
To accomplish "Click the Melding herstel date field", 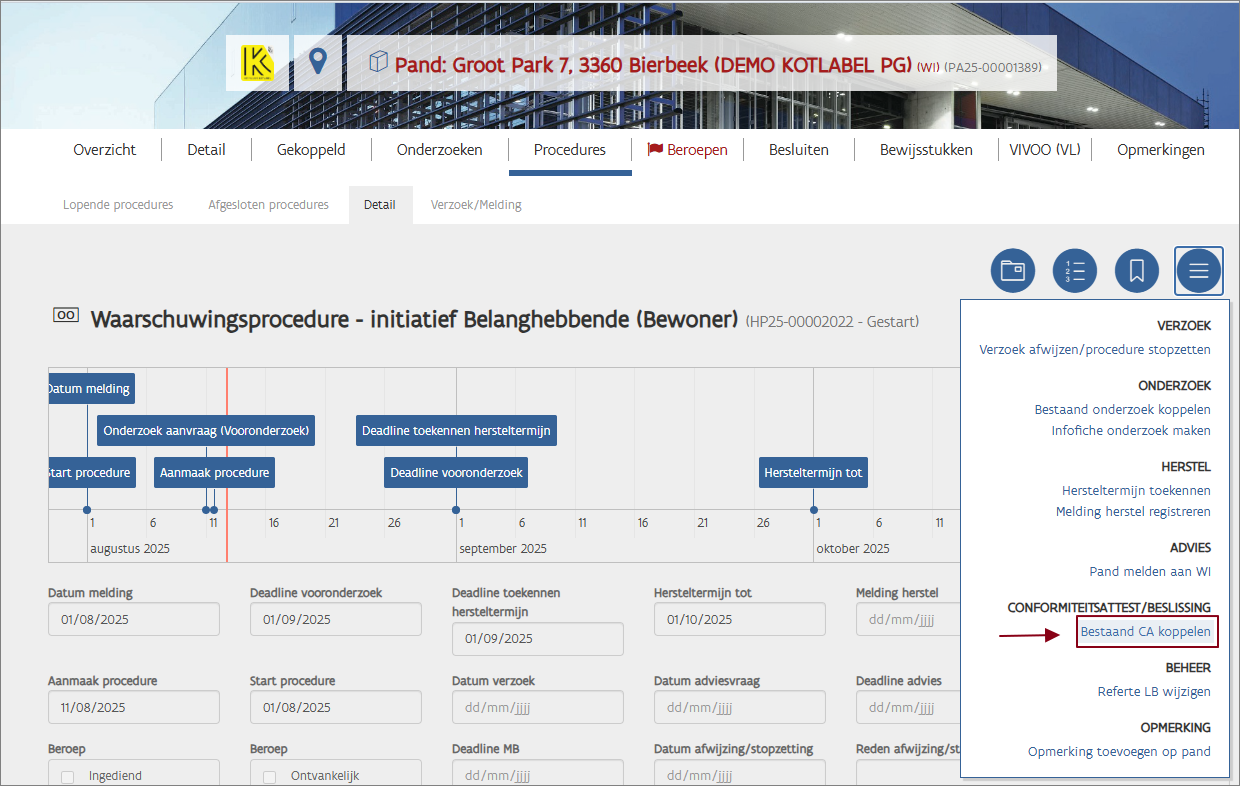I will 906,620.
